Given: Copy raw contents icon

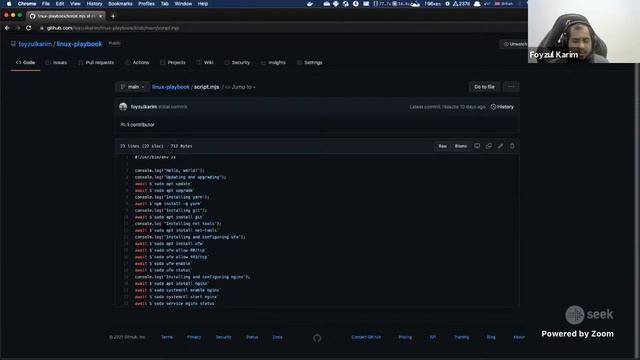Looking at the screenshot, I should click(489, 146).
